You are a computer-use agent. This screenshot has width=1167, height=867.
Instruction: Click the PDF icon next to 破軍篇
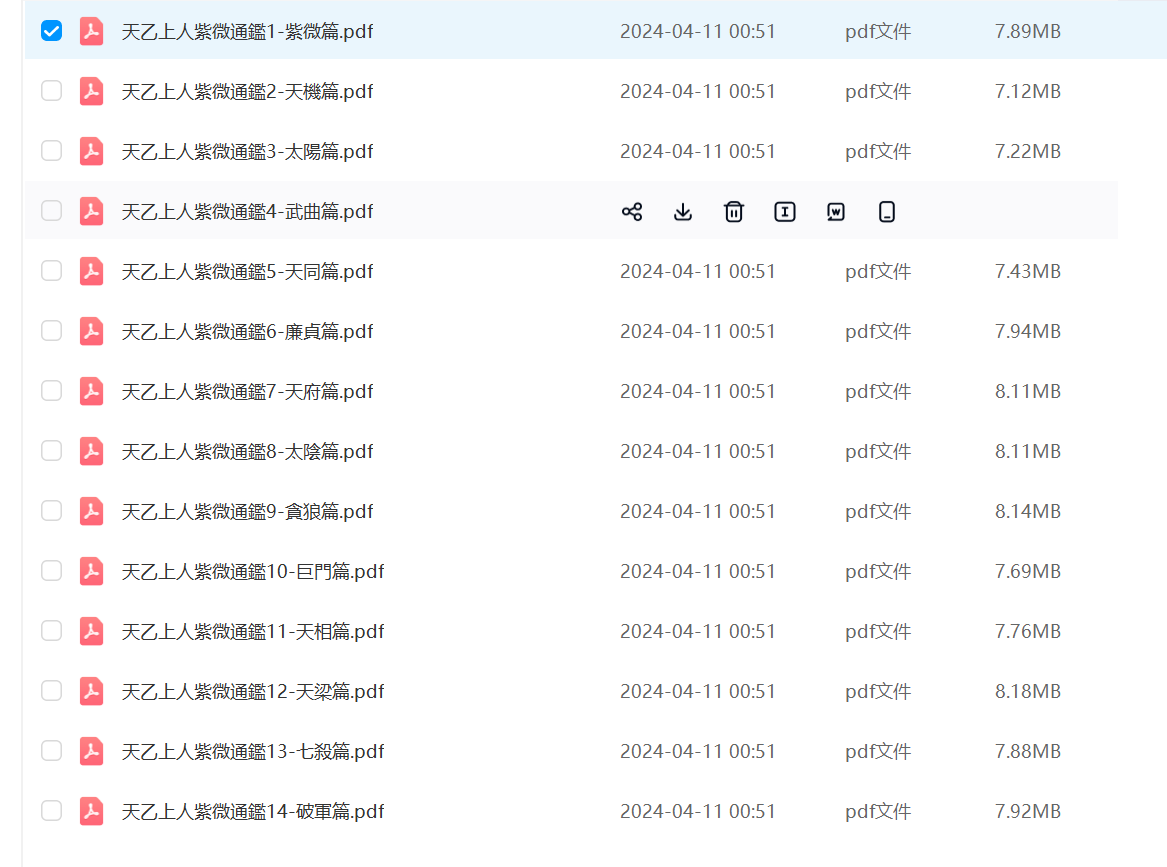click(x=92, y=811)
